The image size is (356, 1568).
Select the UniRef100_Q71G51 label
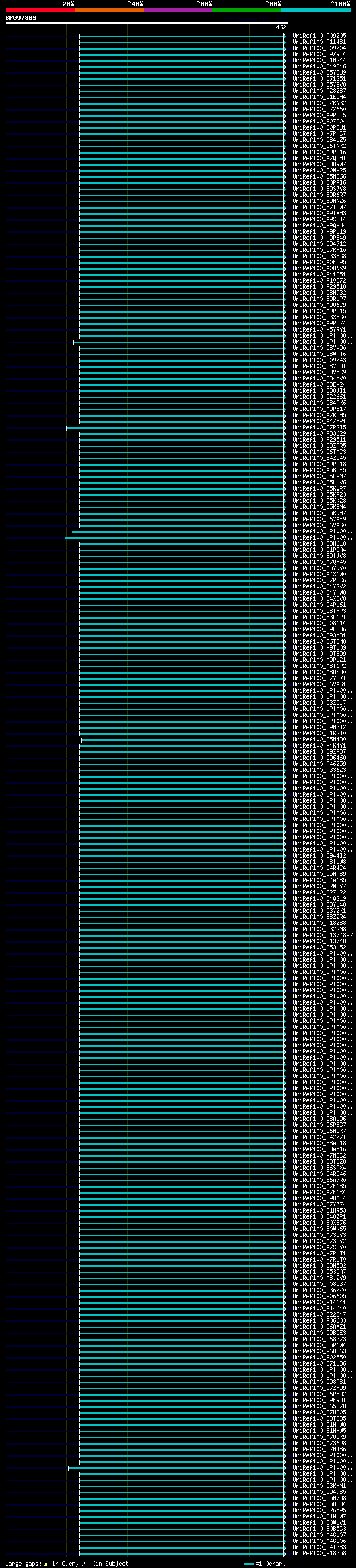(x=319, y=78)
